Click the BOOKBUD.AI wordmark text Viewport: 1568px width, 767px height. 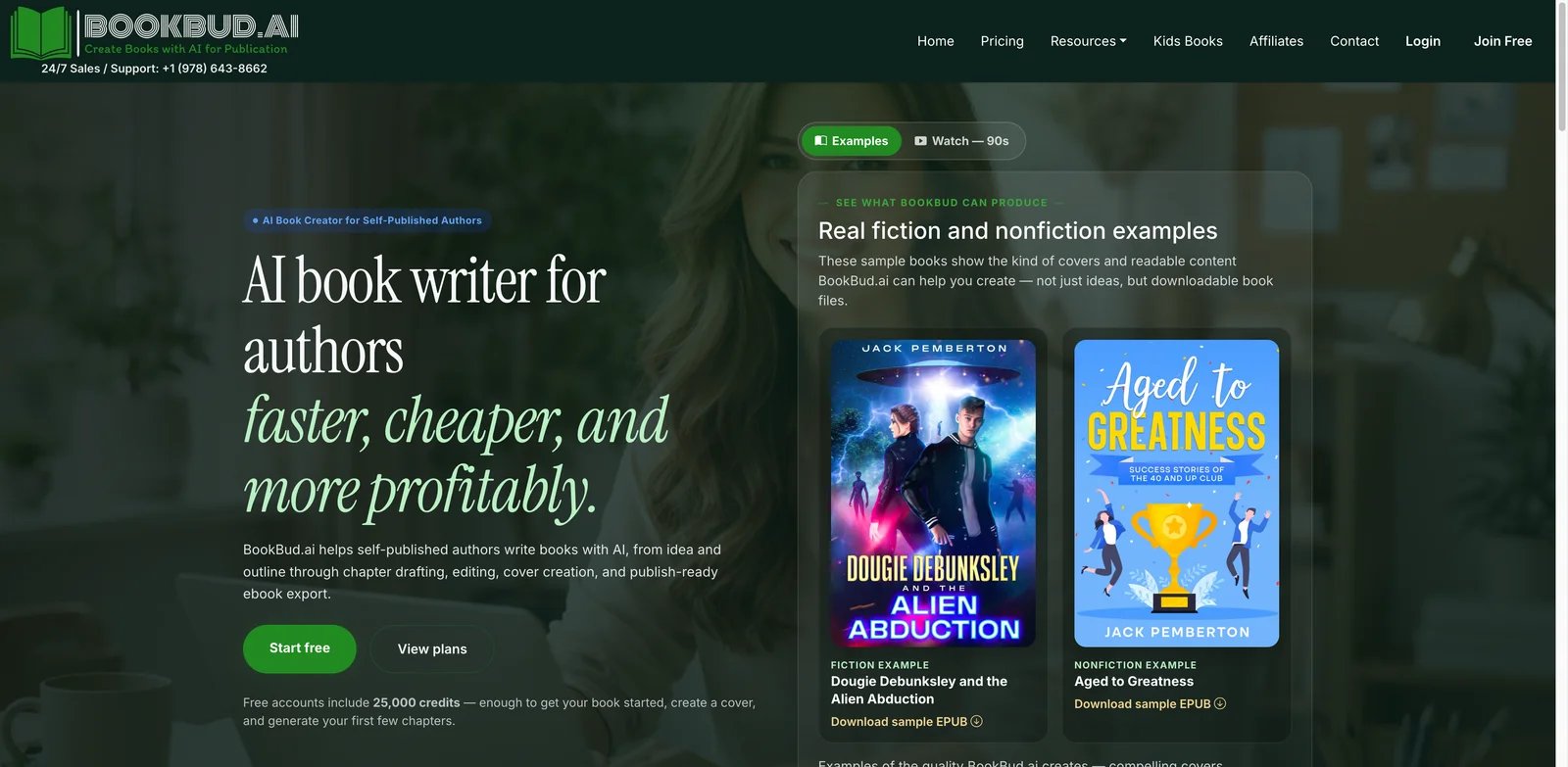coord(191,25)
